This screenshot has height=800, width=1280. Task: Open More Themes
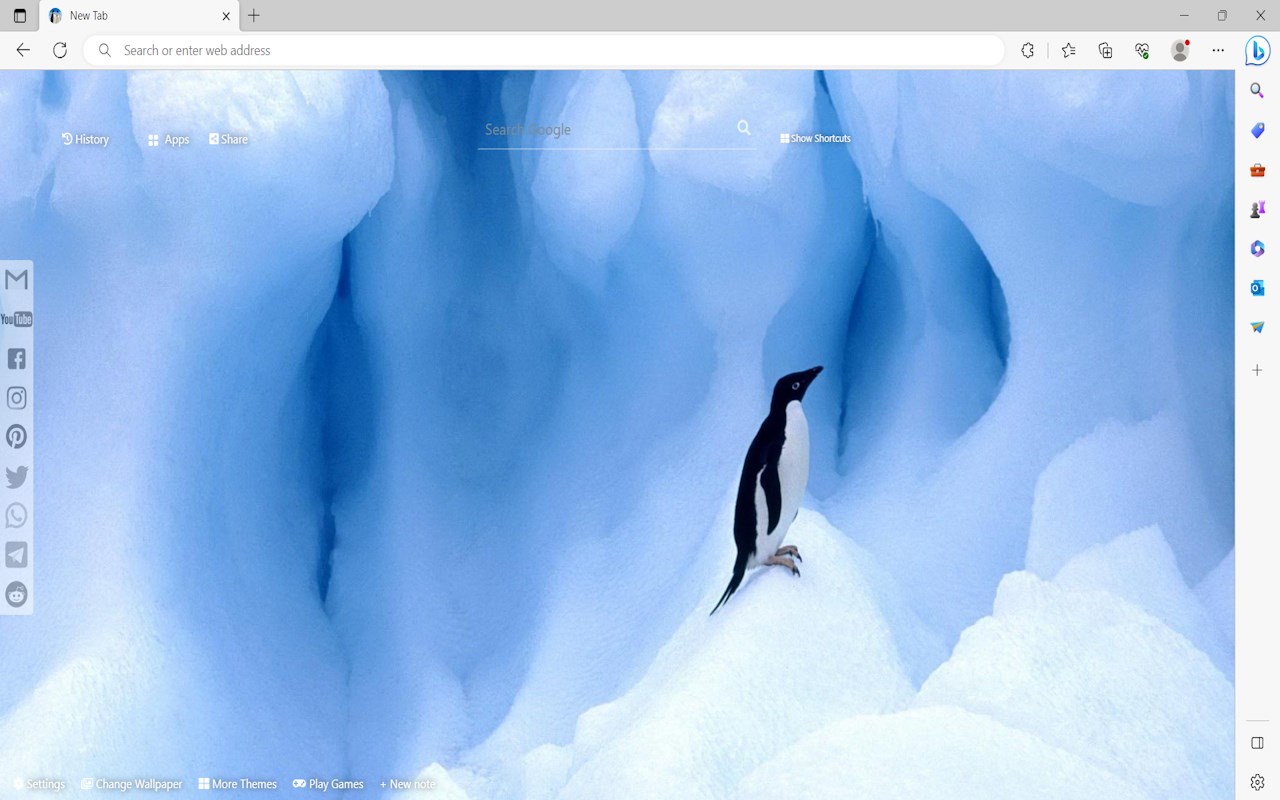click(237, 784)
